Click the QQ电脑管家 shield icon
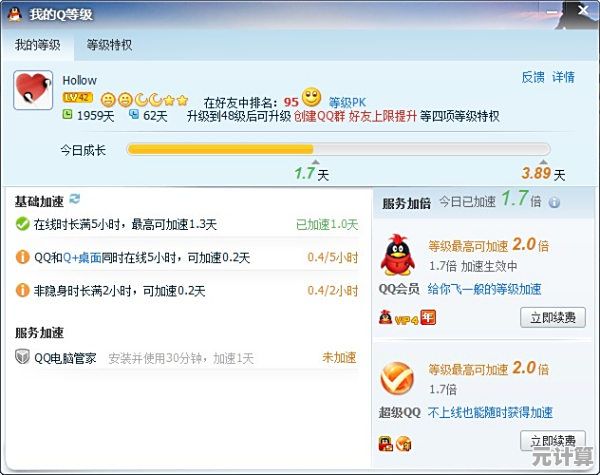 pos(22,357)
